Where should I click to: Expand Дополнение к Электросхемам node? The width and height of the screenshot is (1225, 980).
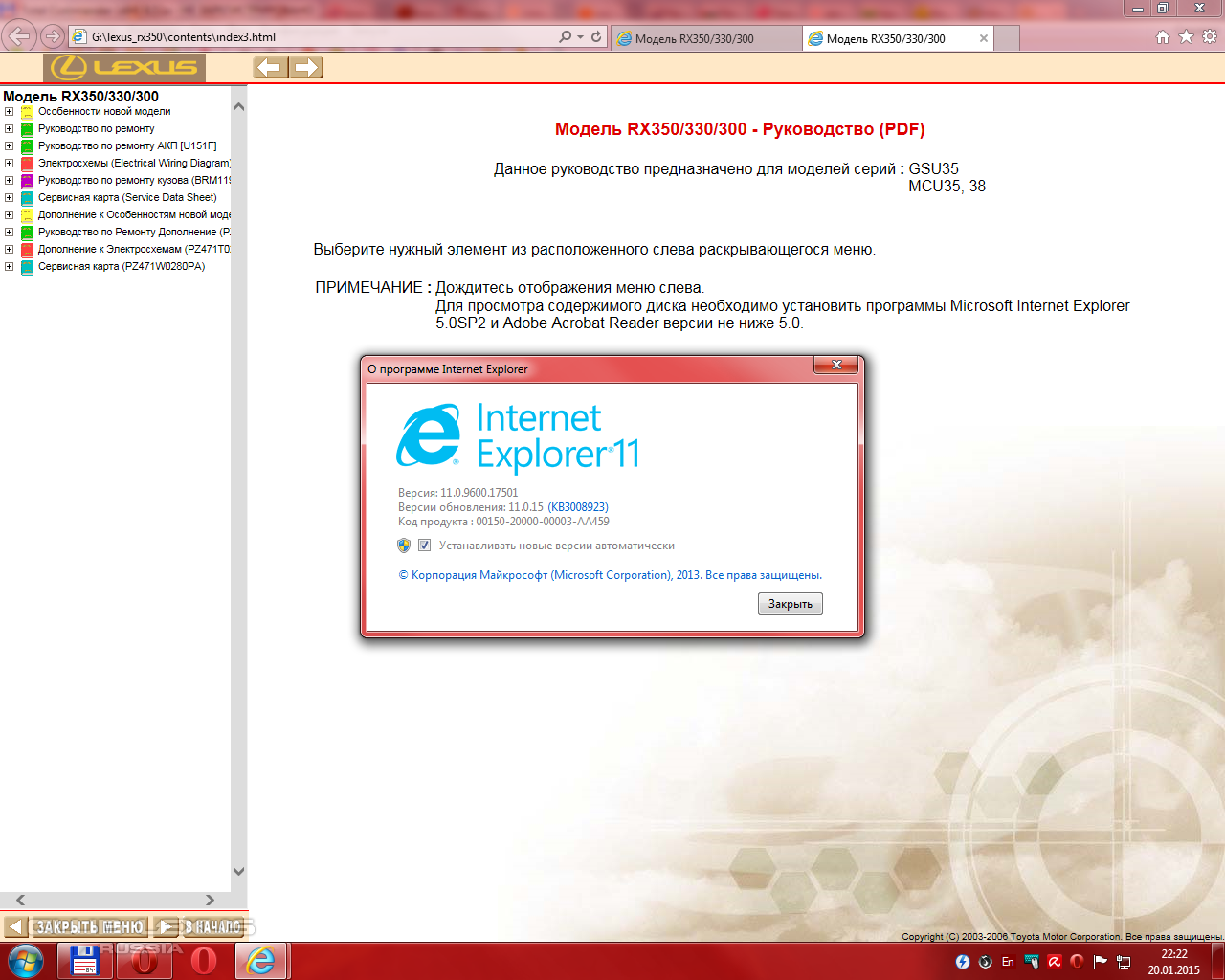pyautogui.click(x=9, y=250)
